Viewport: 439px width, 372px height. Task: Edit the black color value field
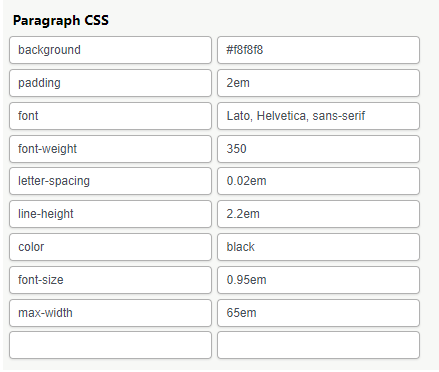318,247
